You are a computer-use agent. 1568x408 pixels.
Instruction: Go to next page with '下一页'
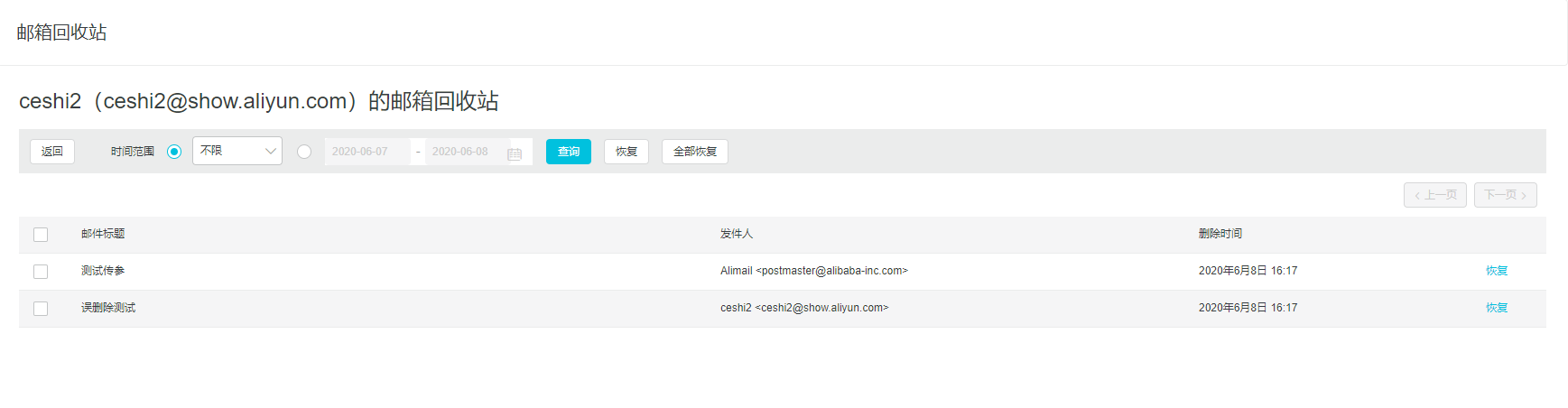point(1505,195)
